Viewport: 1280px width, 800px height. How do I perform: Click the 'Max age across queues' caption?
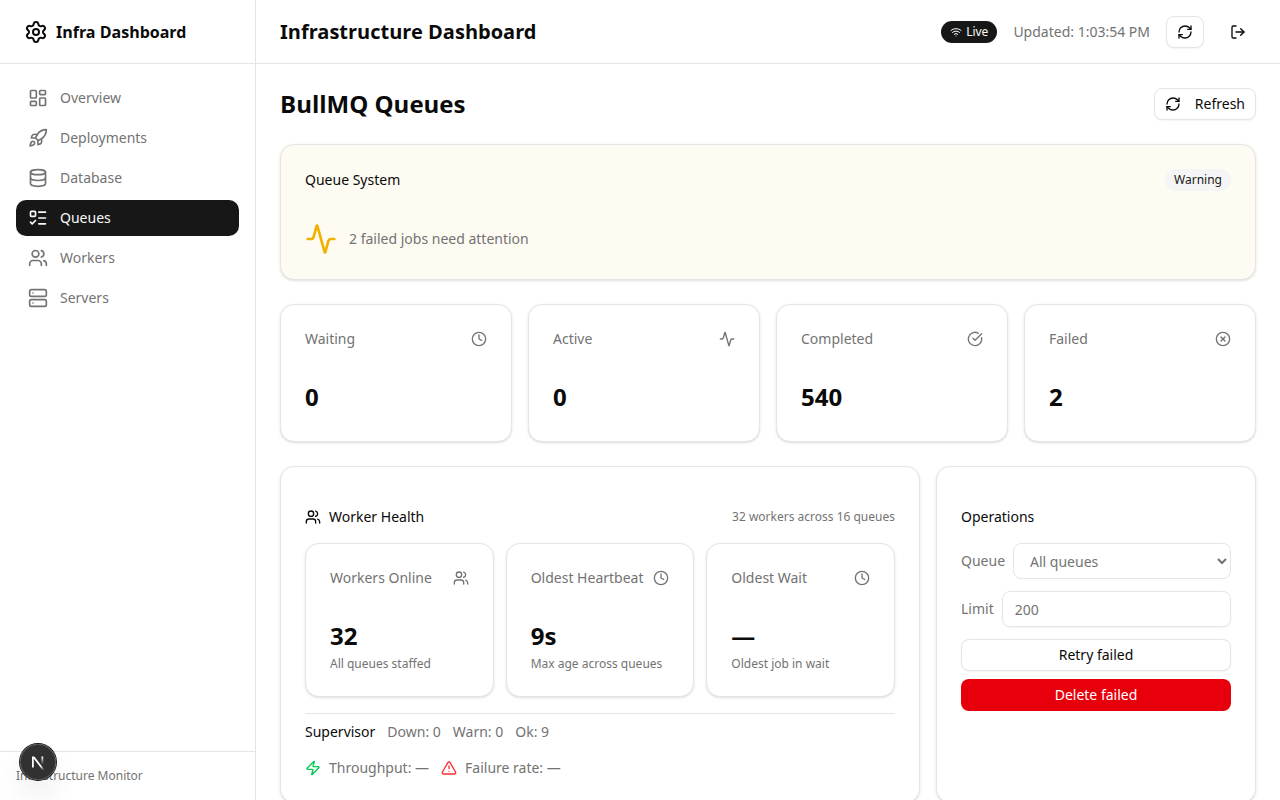596,664
